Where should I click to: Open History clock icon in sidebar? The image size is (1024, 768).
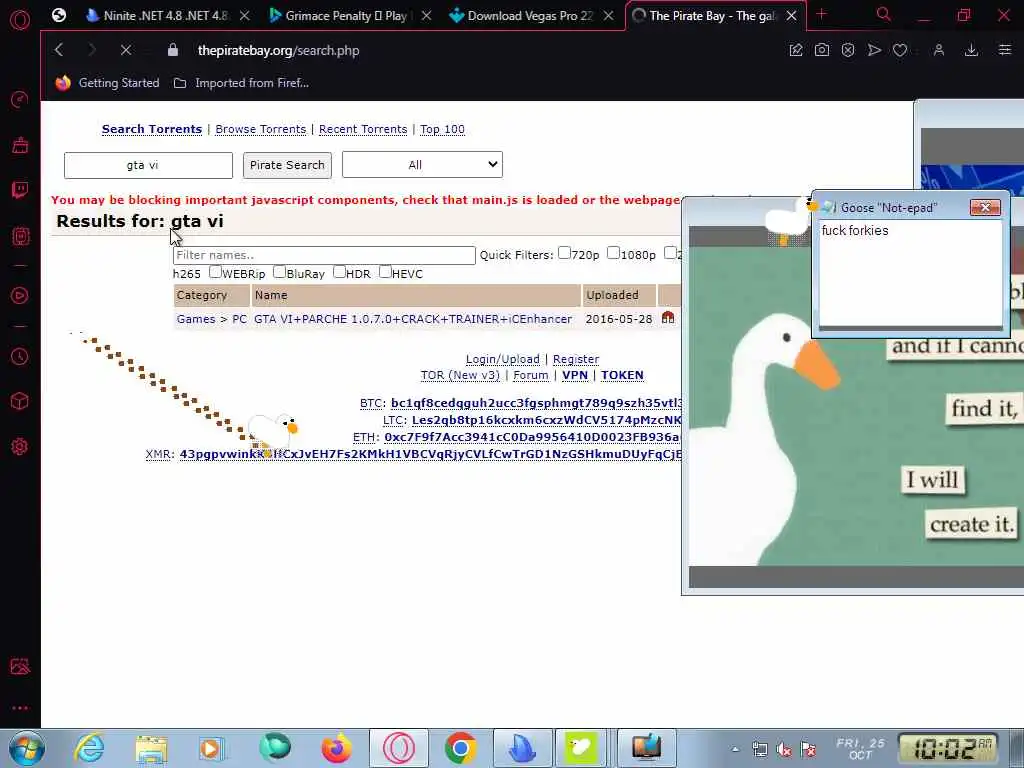coord(20,356)
